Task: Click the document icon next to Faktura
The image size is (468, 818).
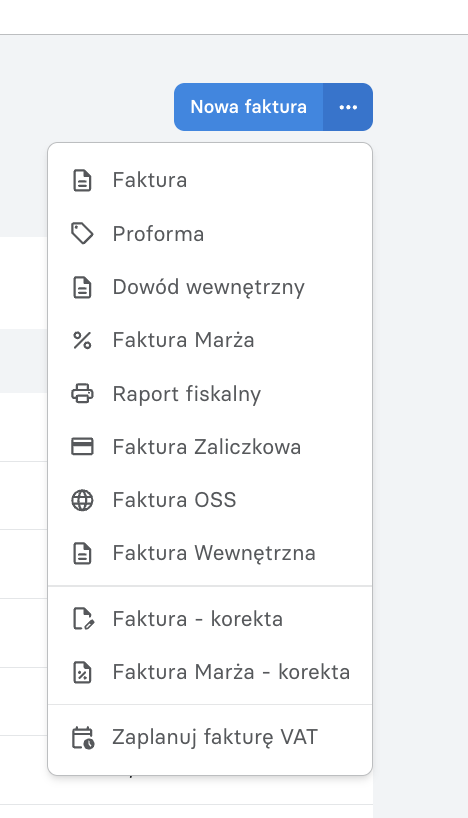Action: click(82, 181)
